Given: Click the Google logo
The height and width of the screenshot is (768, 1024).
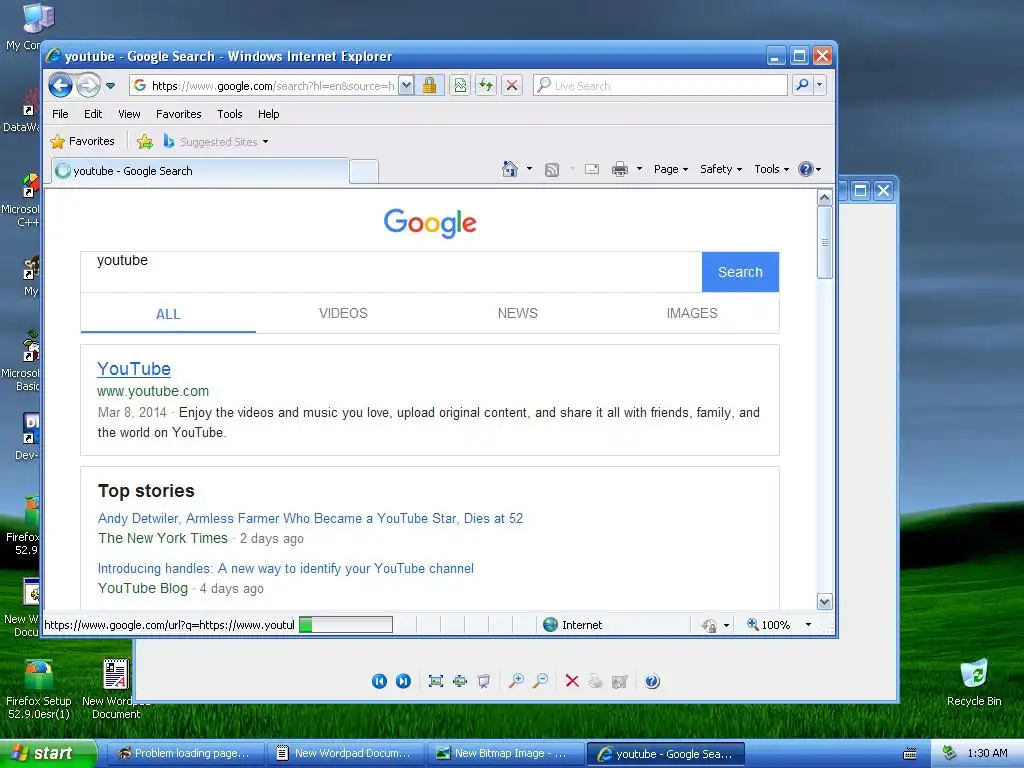Looking at the screenshot, I should [430, 223].
